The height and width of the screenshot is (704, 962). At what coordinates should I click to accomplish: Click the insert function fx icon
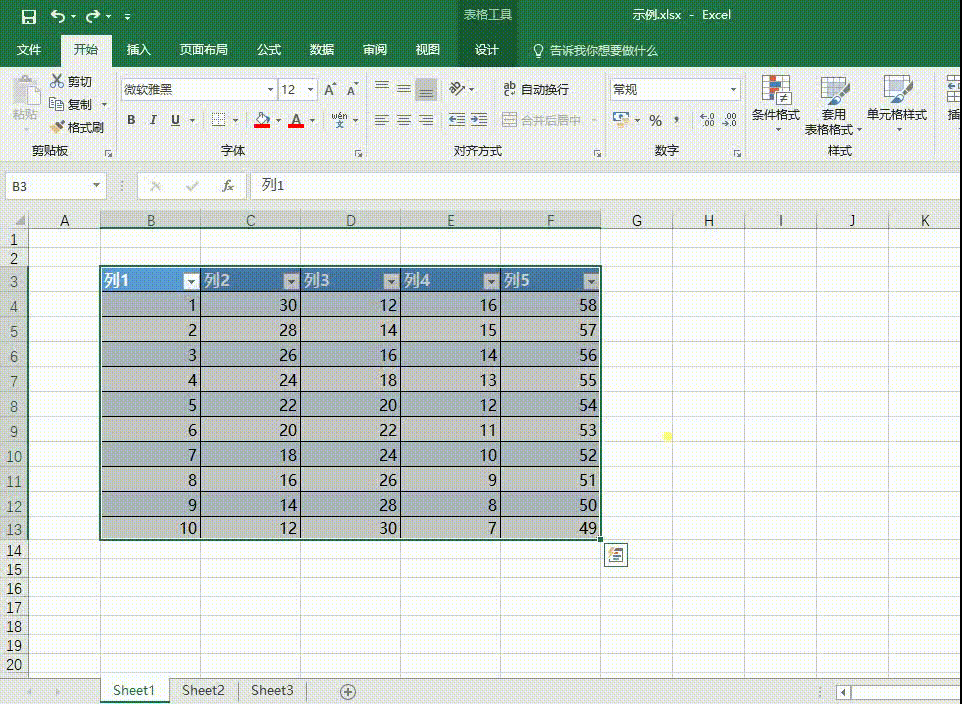pos(228,186)
